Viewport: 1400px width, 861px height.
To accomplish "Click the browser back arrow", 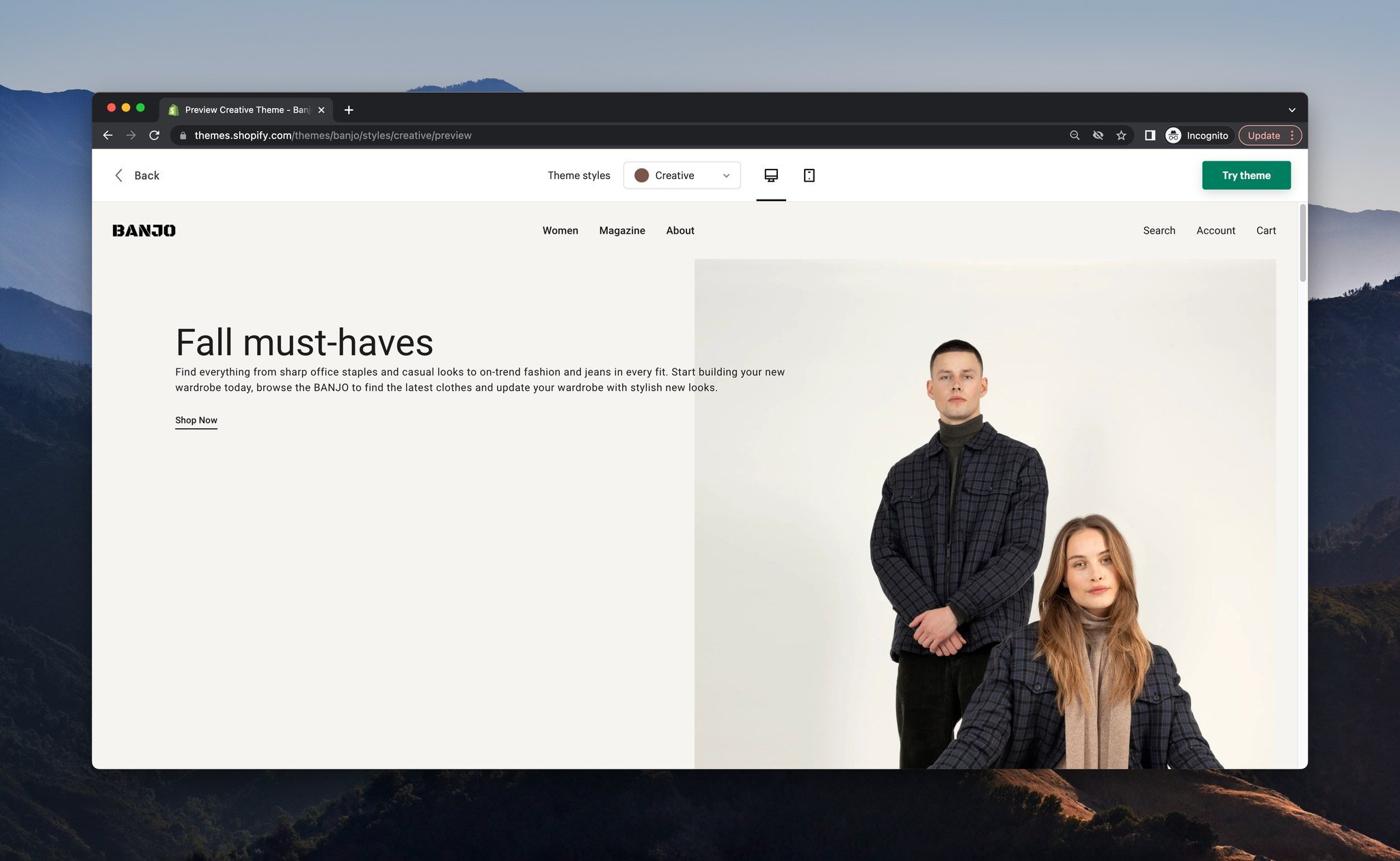I will click(108, 135).
